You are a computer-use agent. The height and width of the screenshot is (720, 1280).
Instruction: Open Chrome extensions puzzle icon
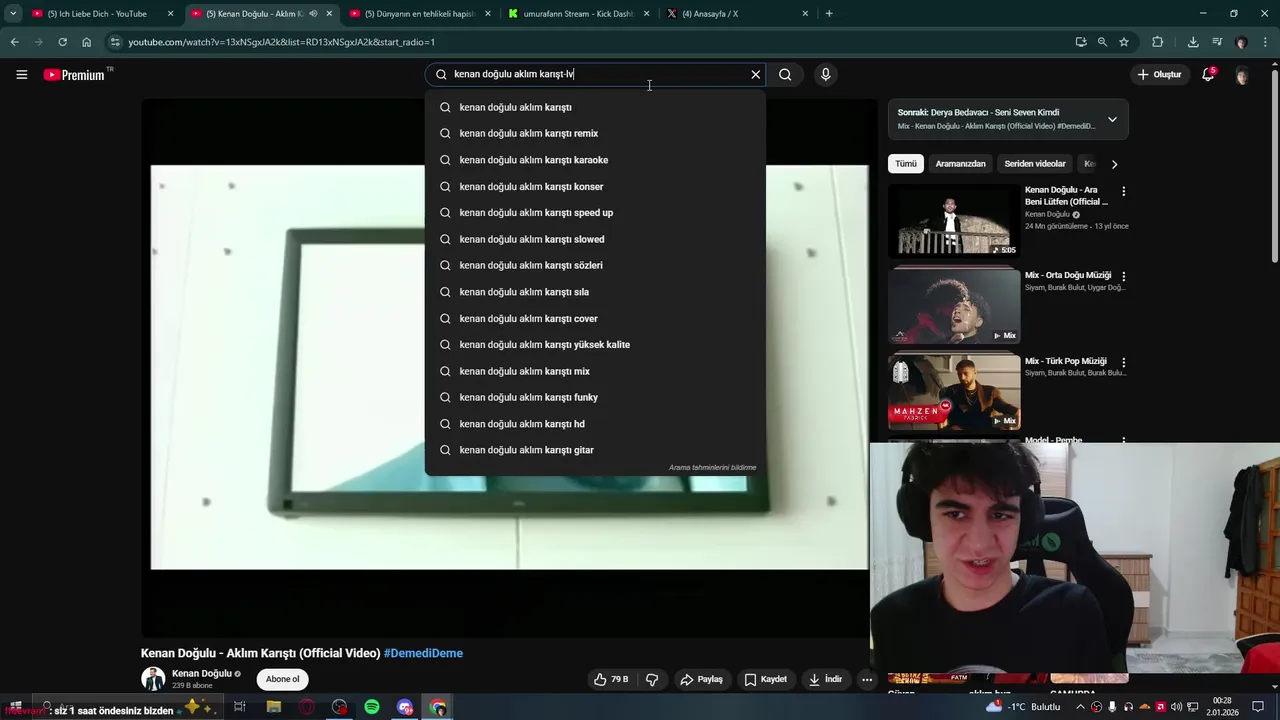[x=1158, y=42]
